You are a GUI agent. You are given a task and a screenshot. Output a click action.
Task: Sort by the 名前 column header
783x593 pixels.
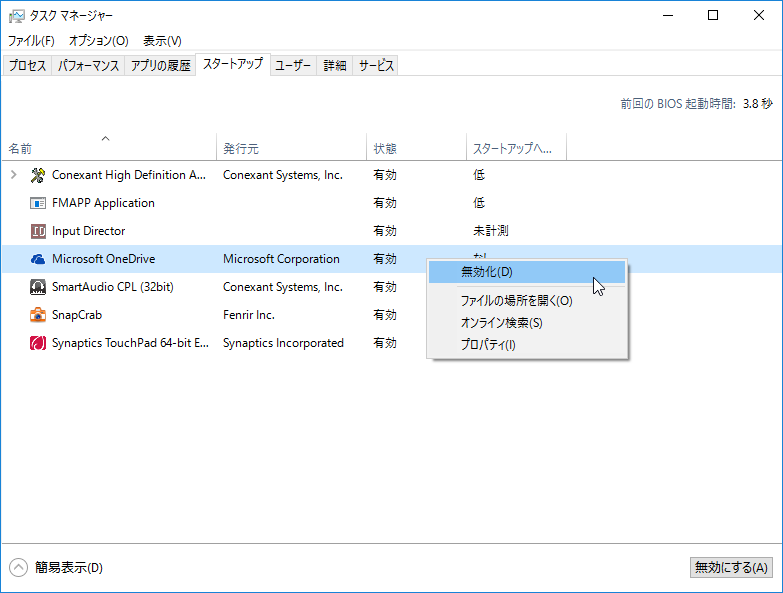(x=109, y=148)
